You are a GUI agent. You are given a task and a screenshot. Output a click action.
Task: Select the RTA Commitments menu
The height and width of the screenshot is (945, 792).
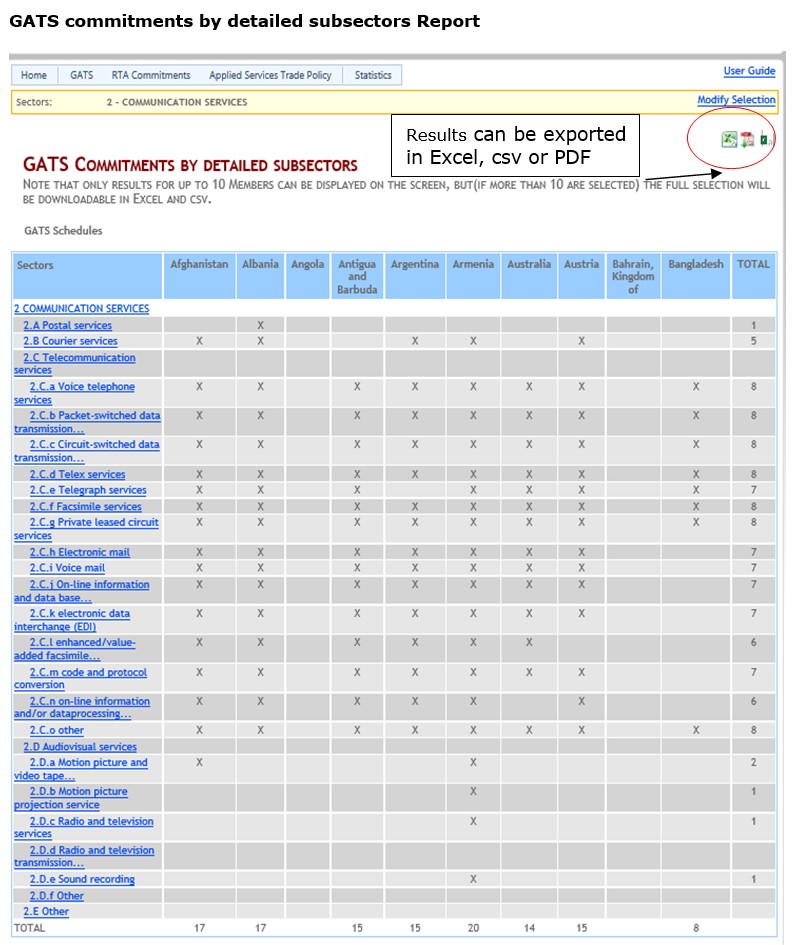pos(151,75)
